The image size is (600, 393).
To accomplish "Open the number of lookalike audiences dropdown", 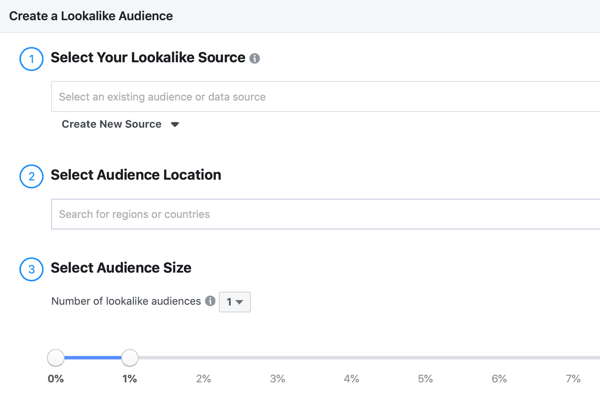I will pos(235,302).
